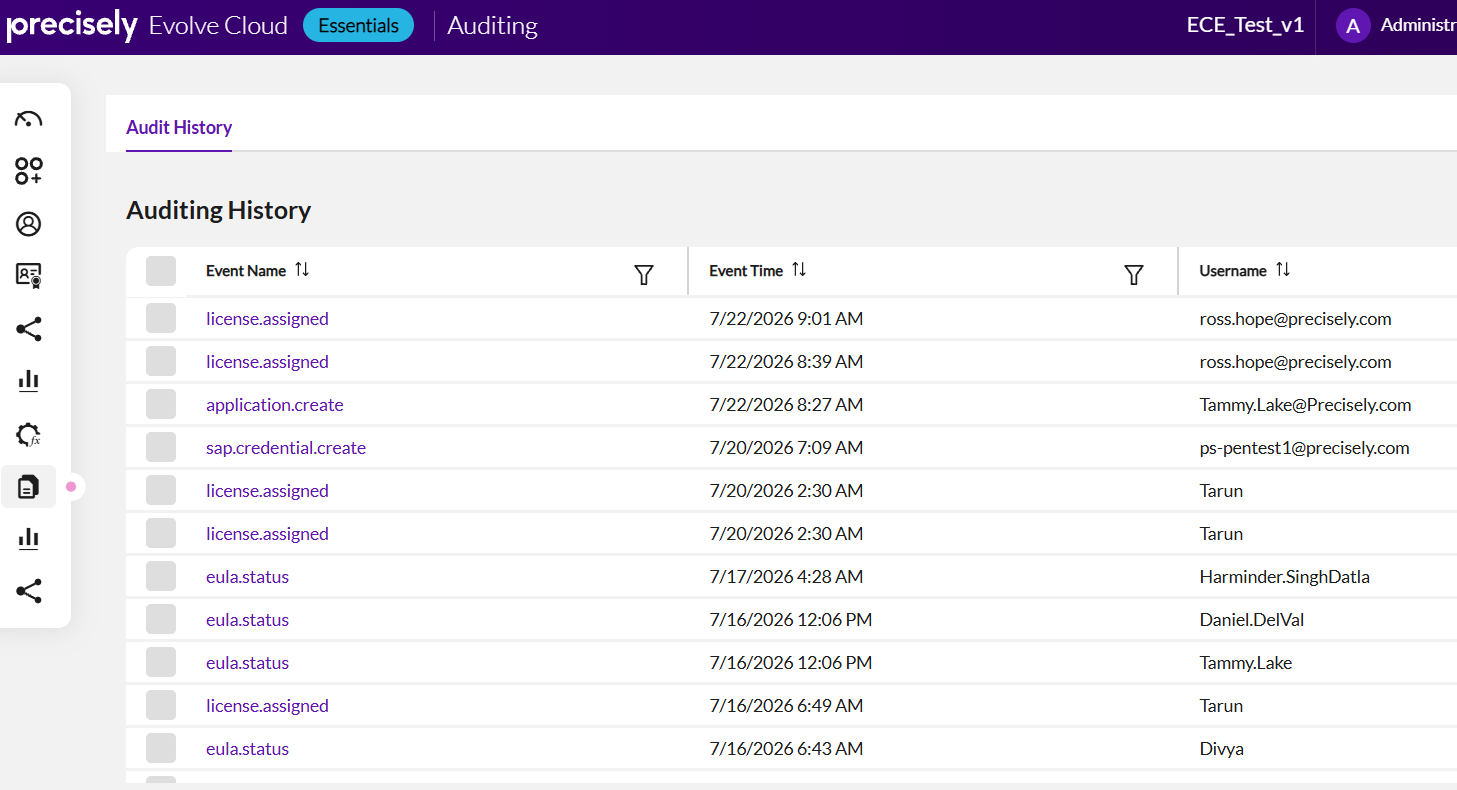Open license.assigned event from 8:39 AM
The height and width of the screenshot is (790, 1457).
pyautogui.click(x=267, y=362)
